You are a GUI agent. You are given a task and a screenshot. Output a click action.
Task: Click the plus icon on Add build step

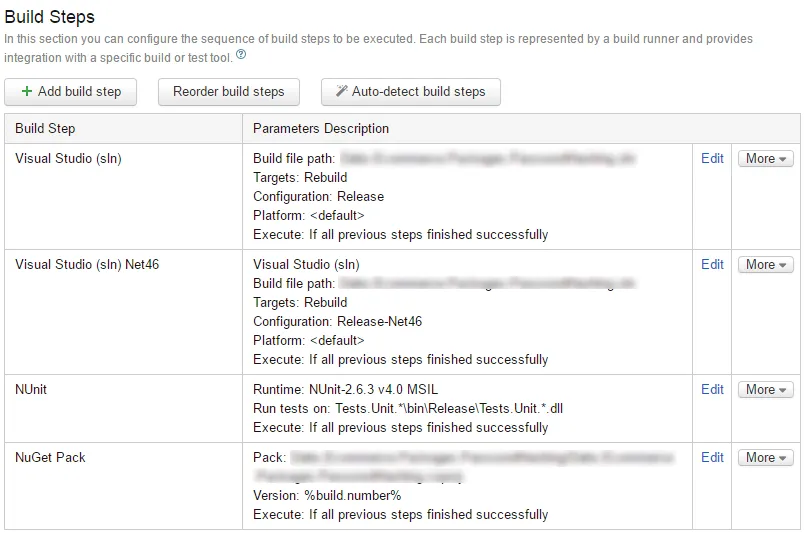click(x=27, y=91)
